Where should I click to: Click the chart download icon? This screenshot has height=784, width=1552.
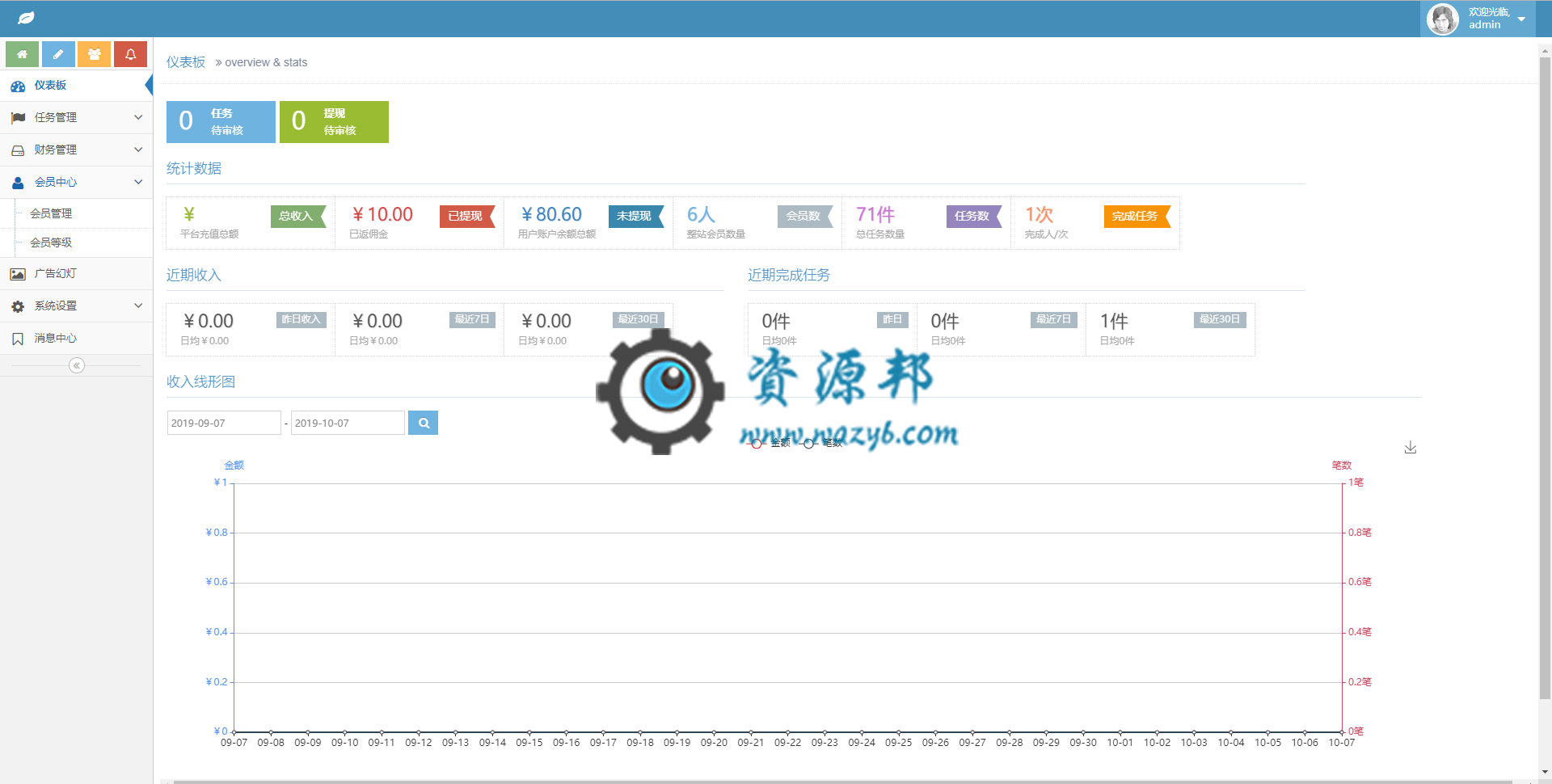(x=1411, y=447)
